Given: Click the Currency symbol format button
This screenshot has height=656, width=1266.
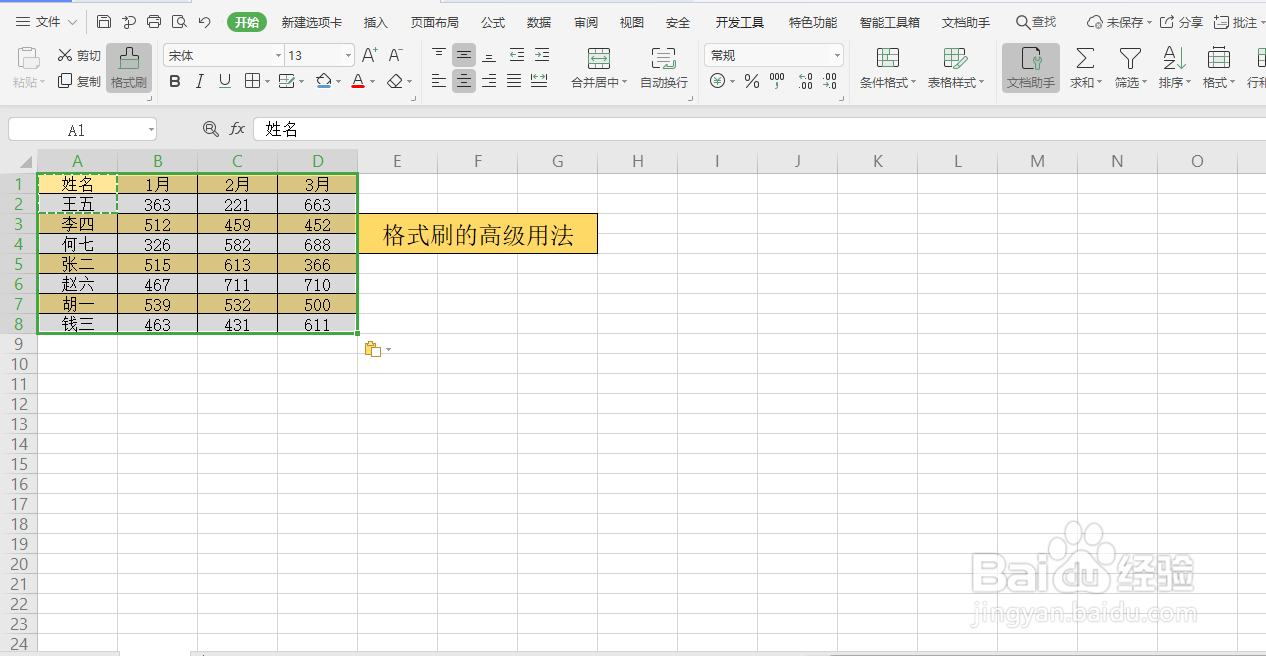Looking at the screenshot, I should pyautogui.click(x=718, y=81).
